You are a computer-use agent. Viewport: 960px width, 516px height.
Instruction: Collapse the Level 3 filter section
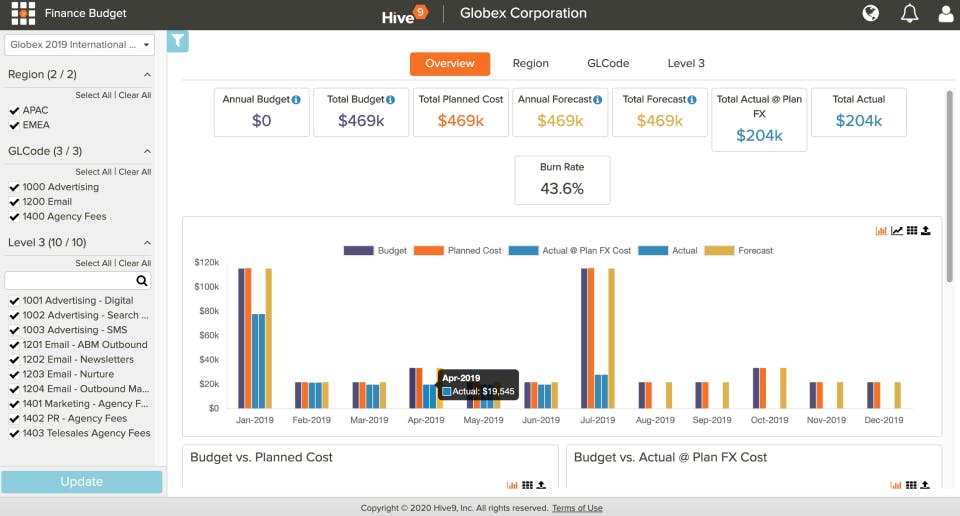147,242
